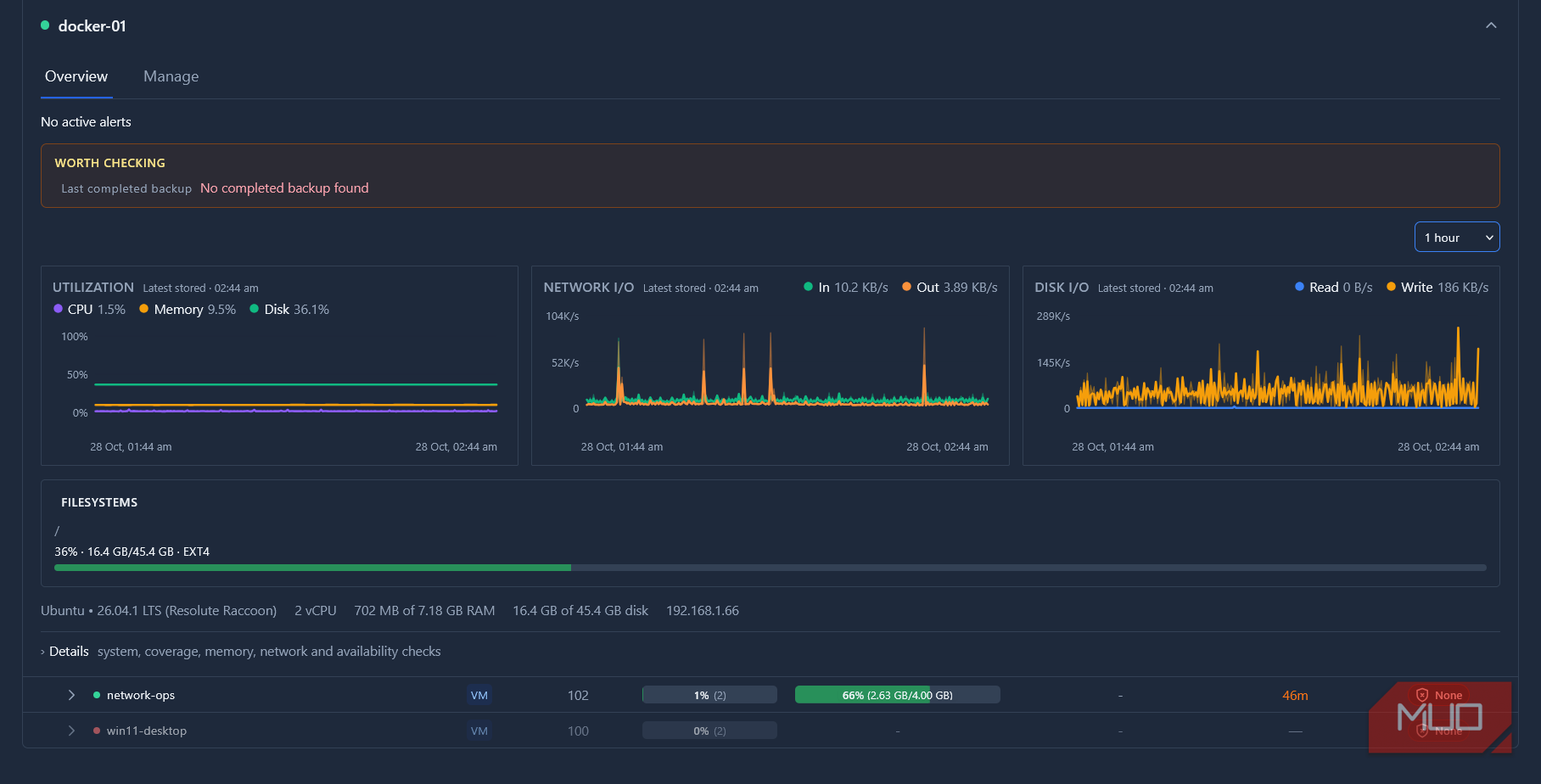The width and height of the screenshot is (1541, 784).
Task: Select the Overview tab
Action: tap(76, 76)
